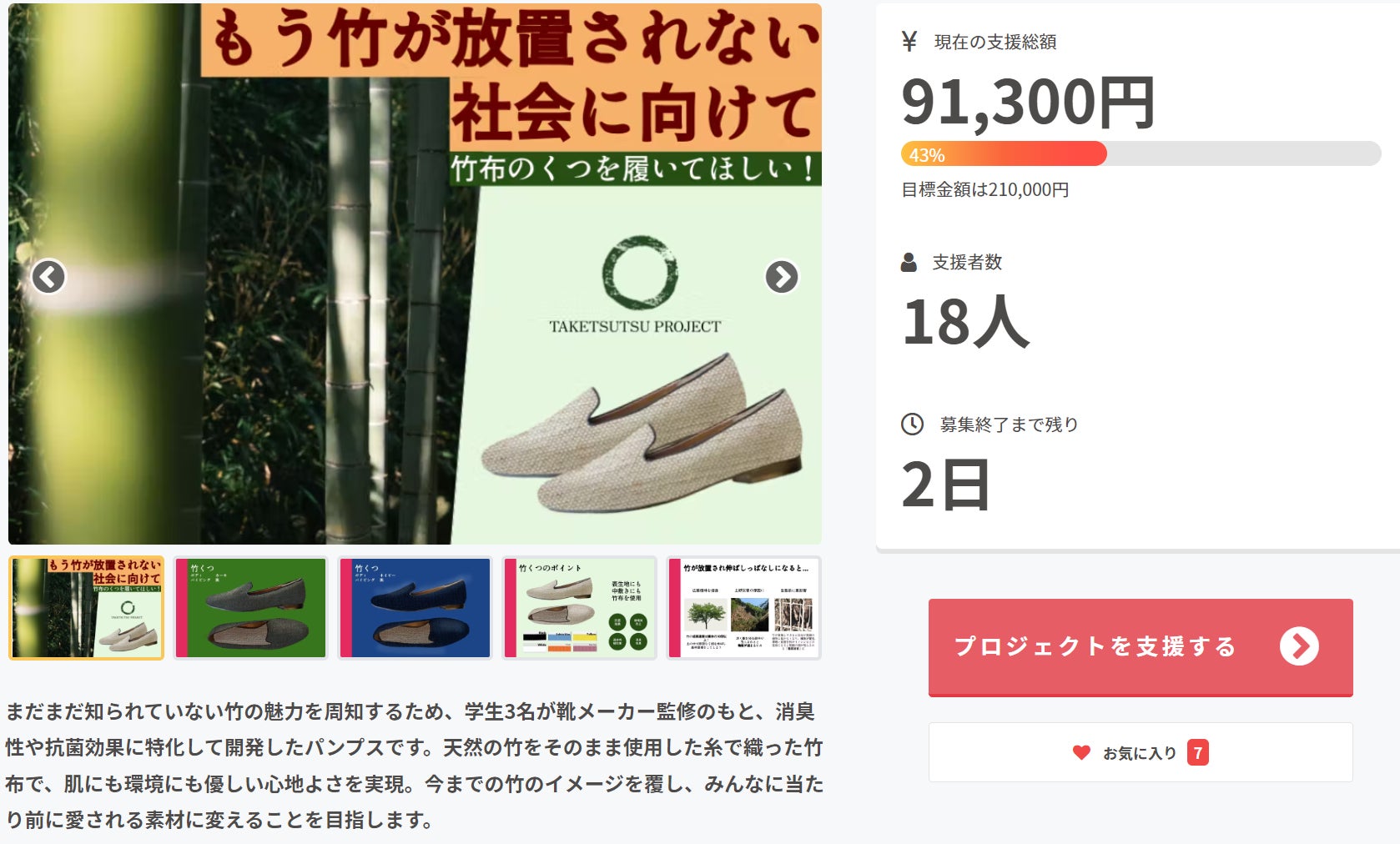
Task: Click the 91,300円 total amount
Action: 1028,103
